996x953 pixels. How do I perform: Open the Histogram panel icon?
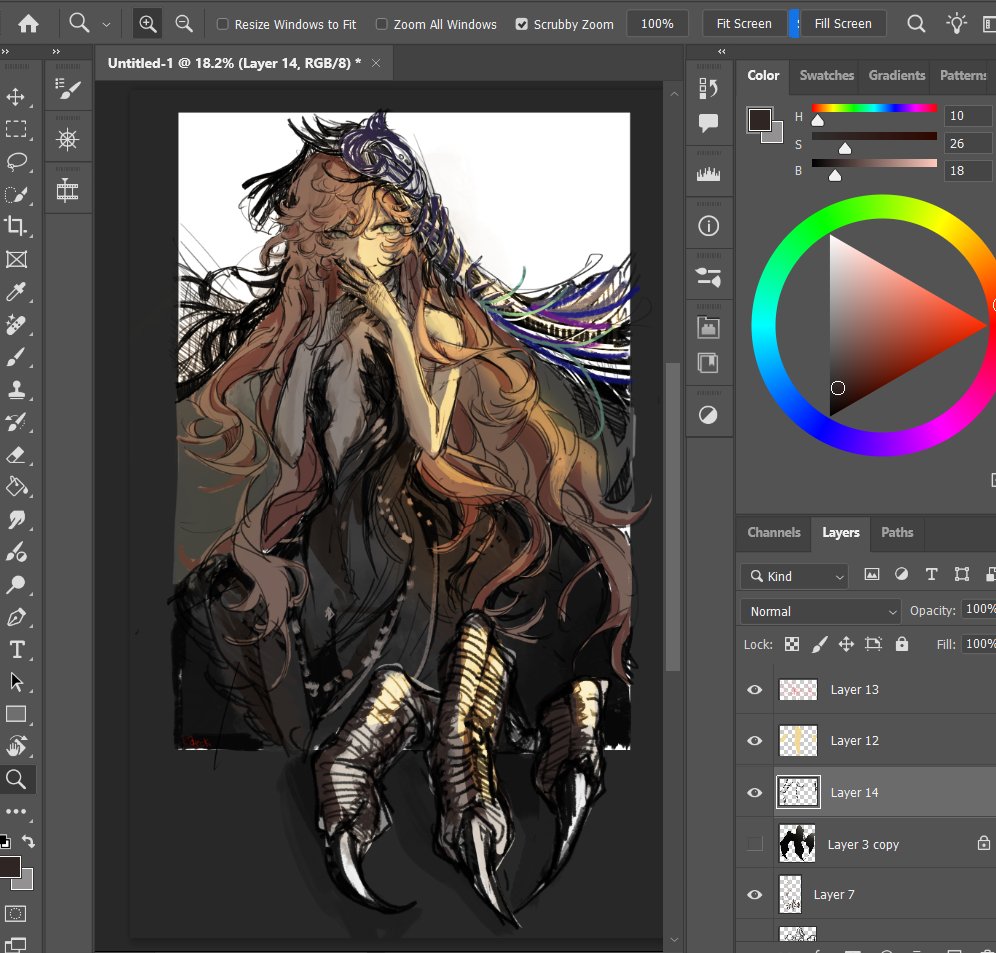tap(708, 173)
